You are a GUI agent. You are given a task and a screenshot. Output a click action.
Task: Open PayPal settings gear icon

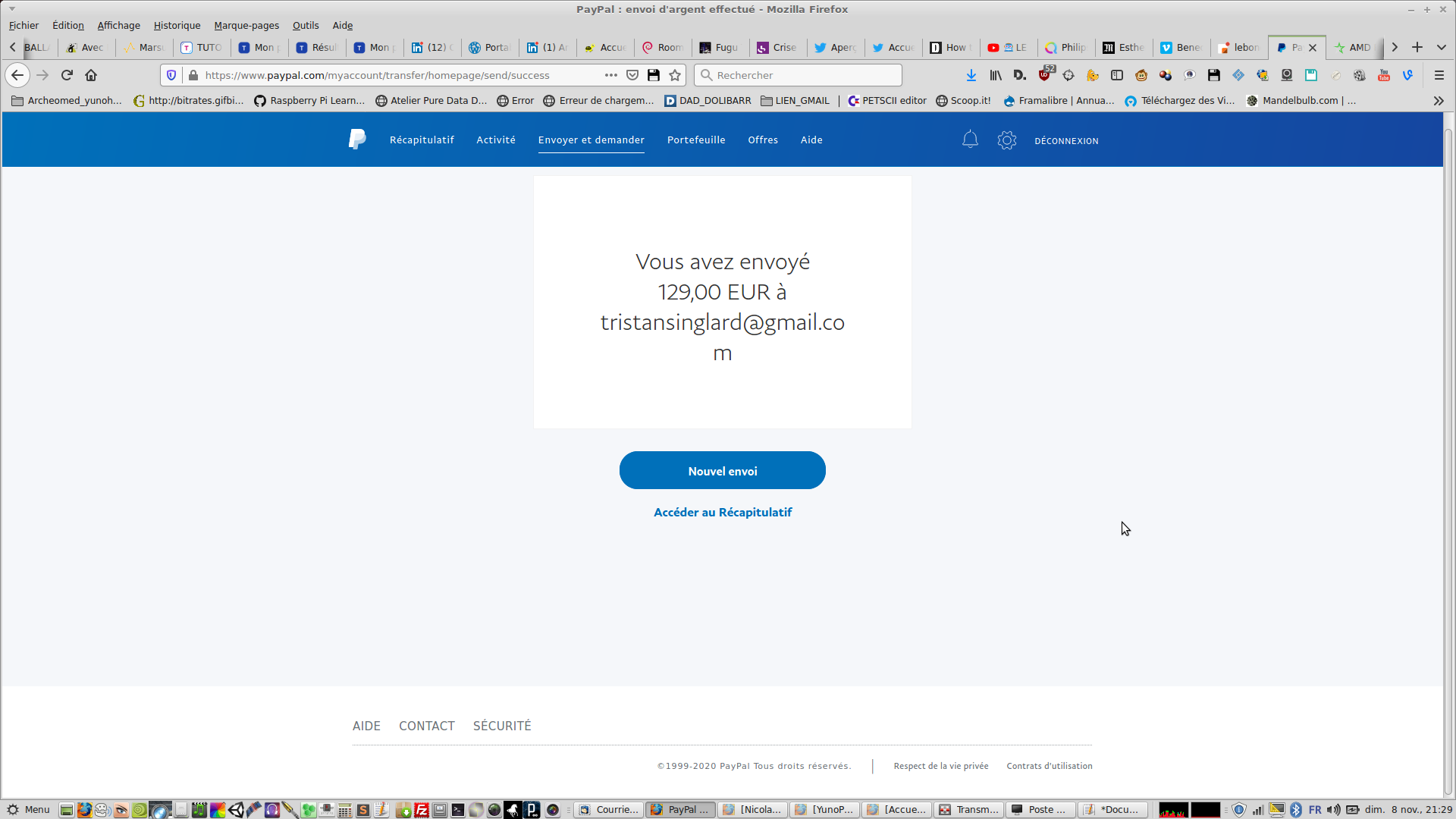(x=1006, y=140)
